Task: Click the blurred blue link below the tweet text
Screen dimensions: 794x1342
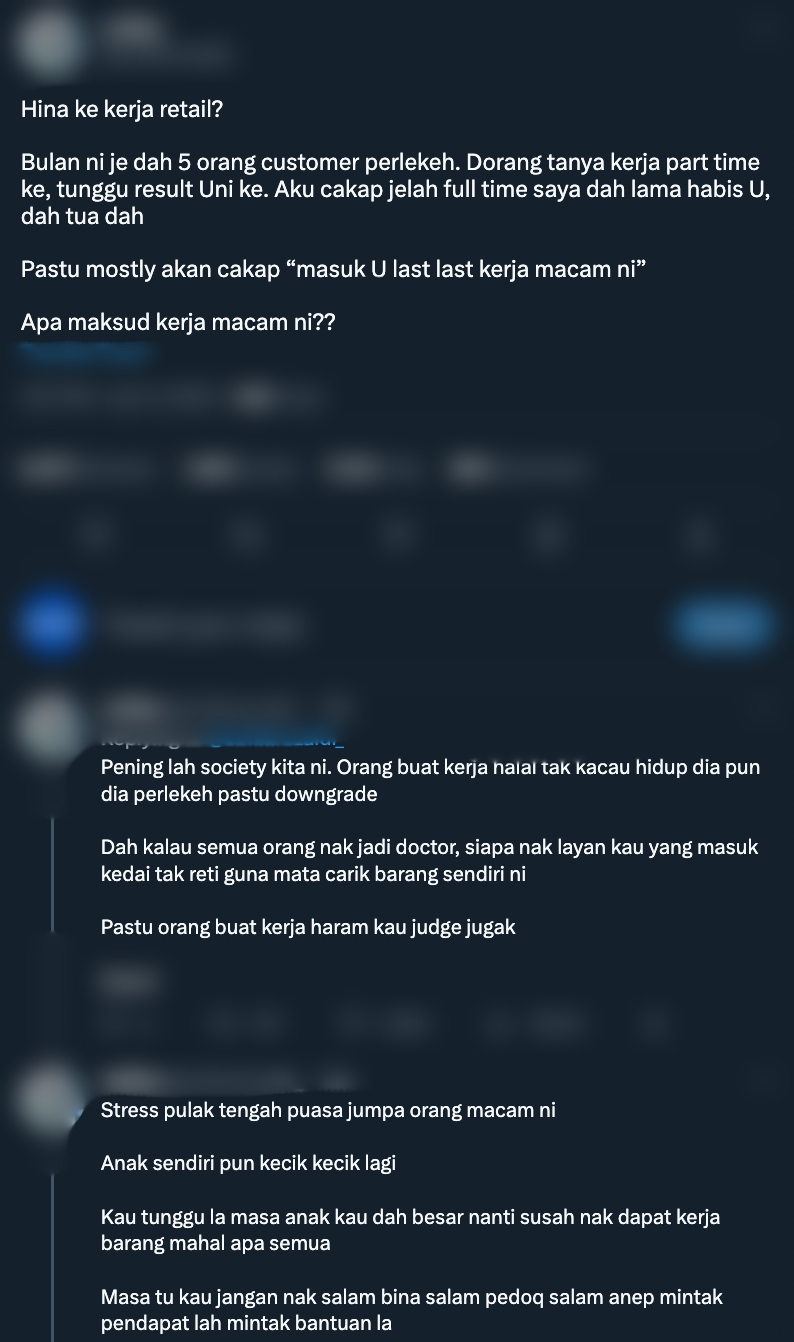Action: click(x=86, y=351)
